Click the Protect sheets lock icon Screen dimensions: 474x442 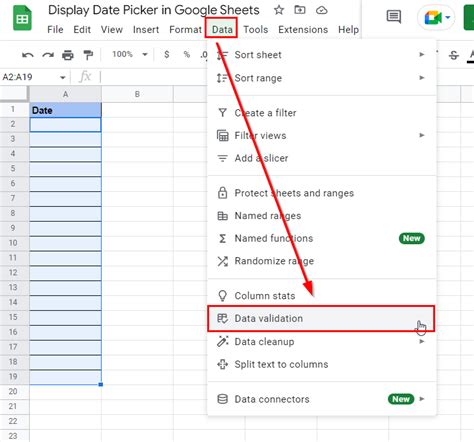tap(222, 193)
